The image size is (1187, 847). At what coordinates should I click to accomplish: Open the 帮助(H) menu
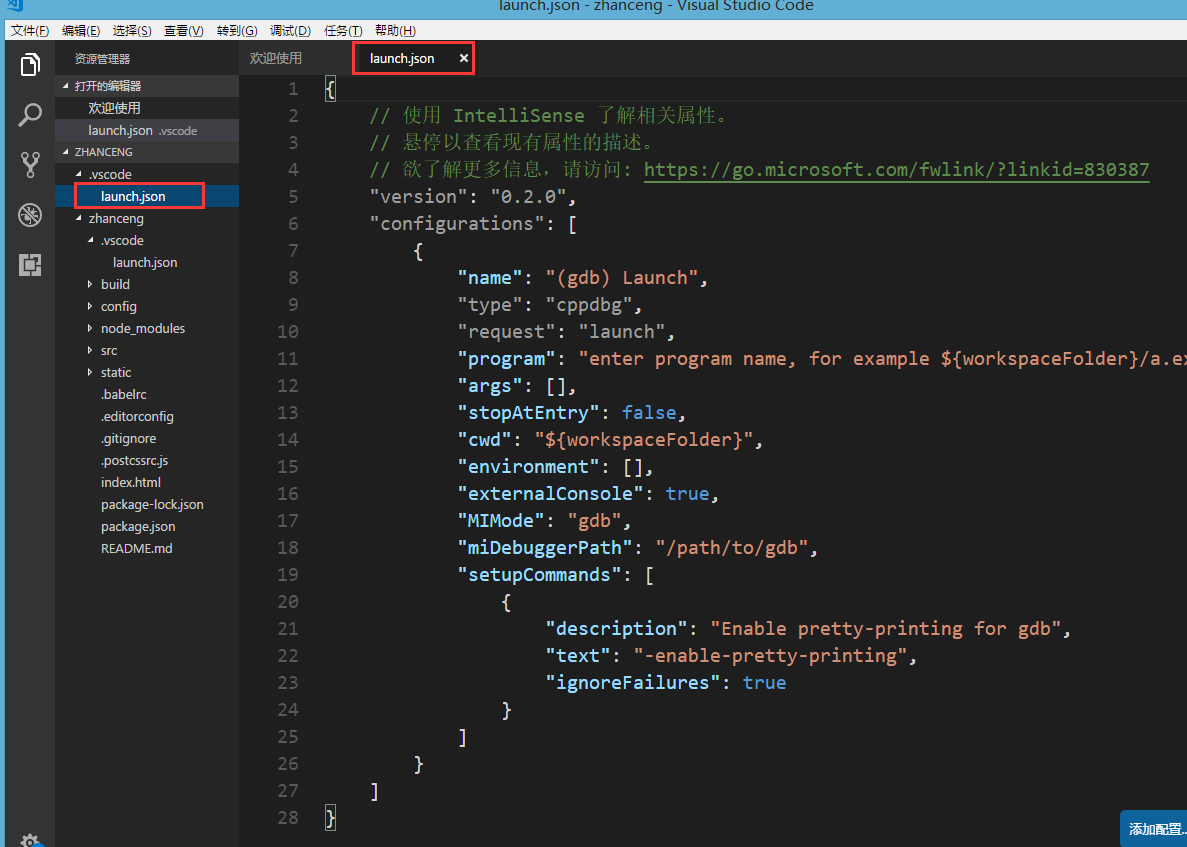[395, 30]
